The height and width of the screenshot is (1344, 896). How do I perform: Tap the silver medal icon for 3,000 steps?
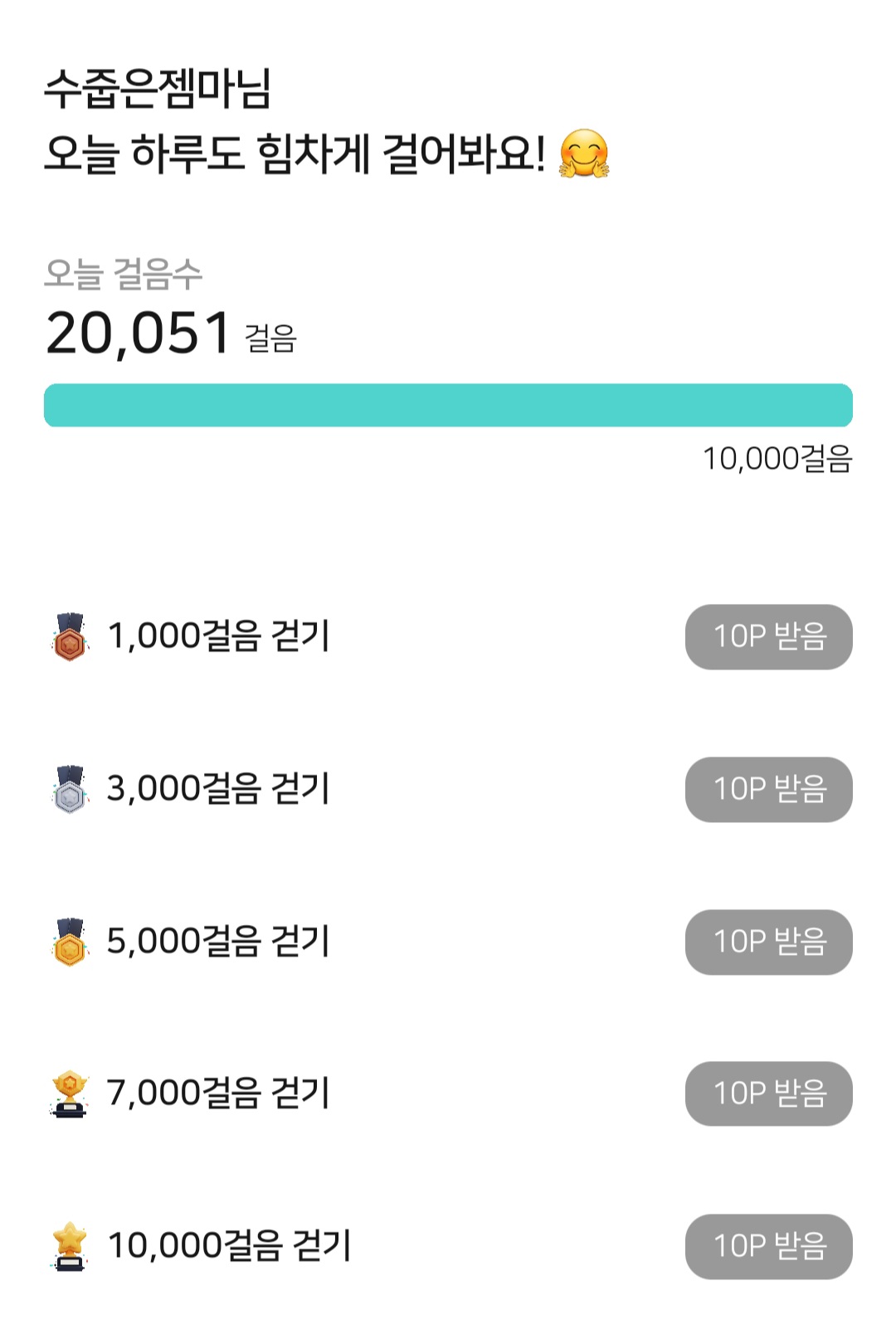pyautogui.click(x=70, y=789)
